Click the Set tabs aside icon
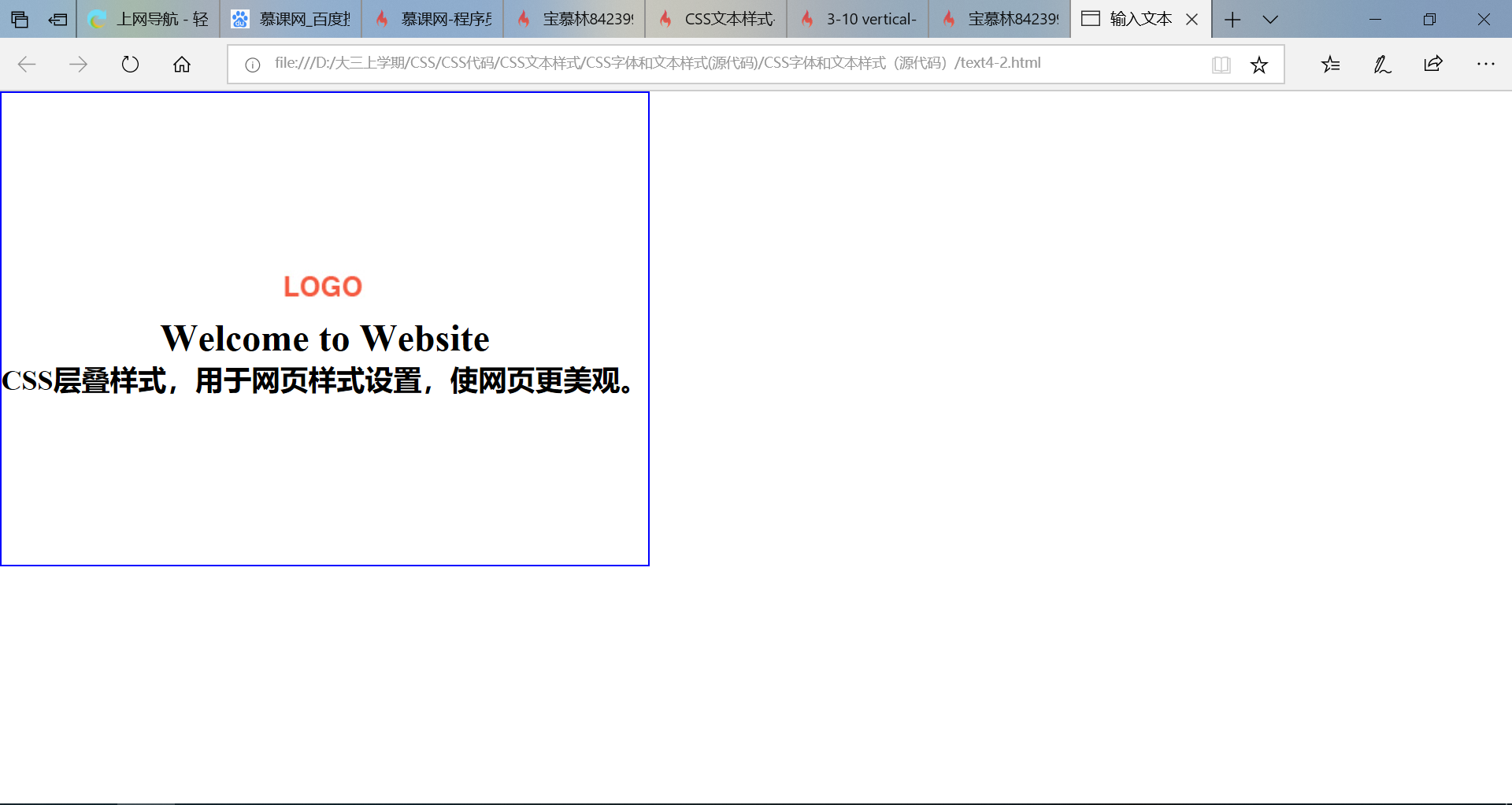 [x=57, y=19]
